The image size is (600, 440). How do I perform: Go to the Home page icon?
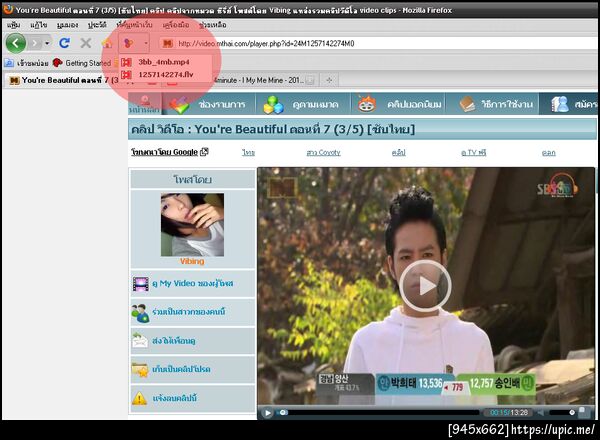(x=107, y=43)
